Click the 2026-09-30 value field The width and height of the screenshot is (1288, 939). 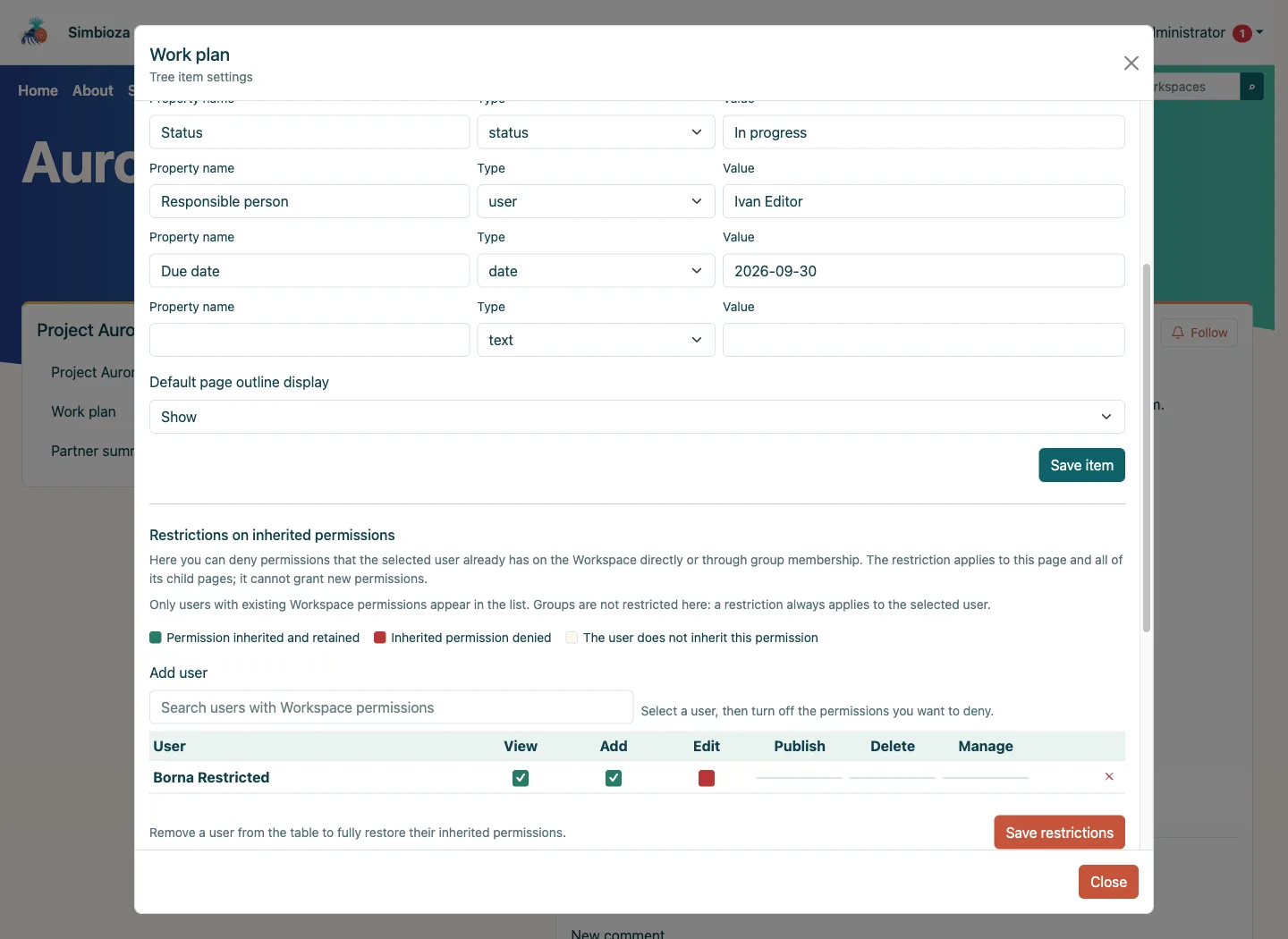click(923, 271)
